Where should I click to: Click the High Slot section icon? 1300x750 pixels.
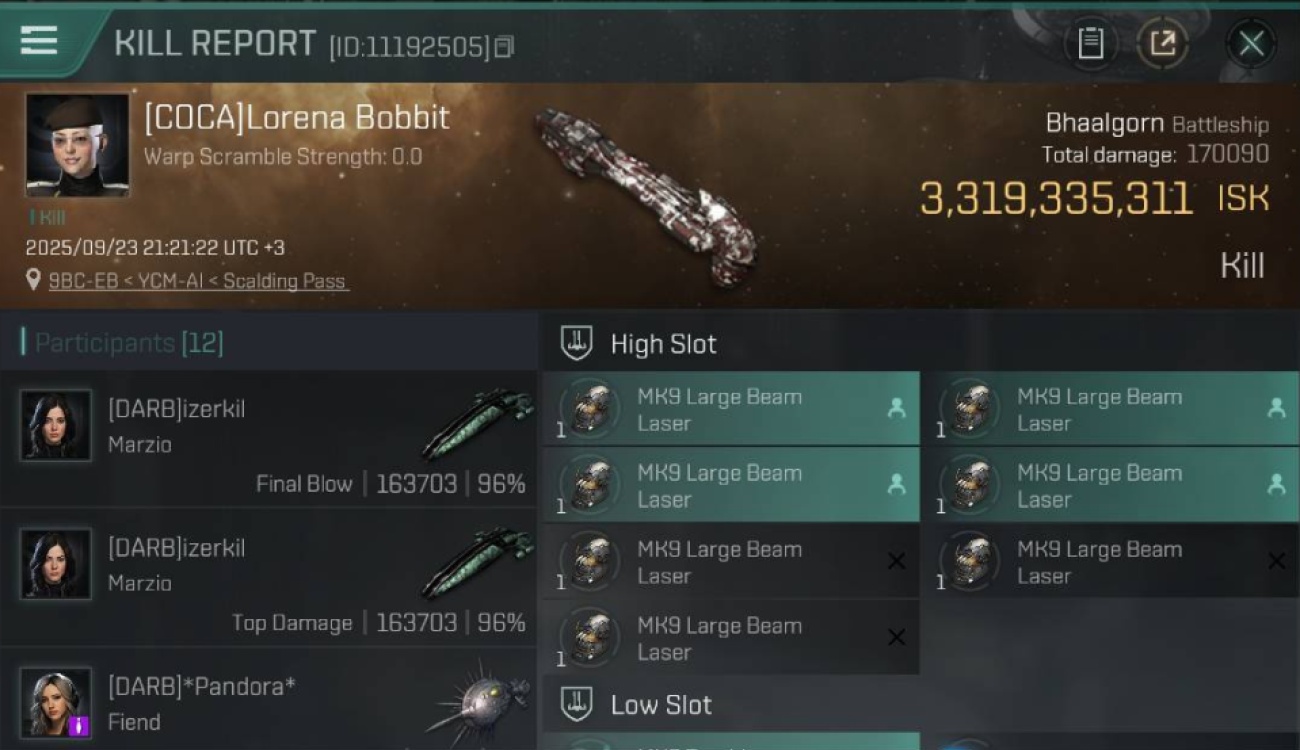click(576, 343)
